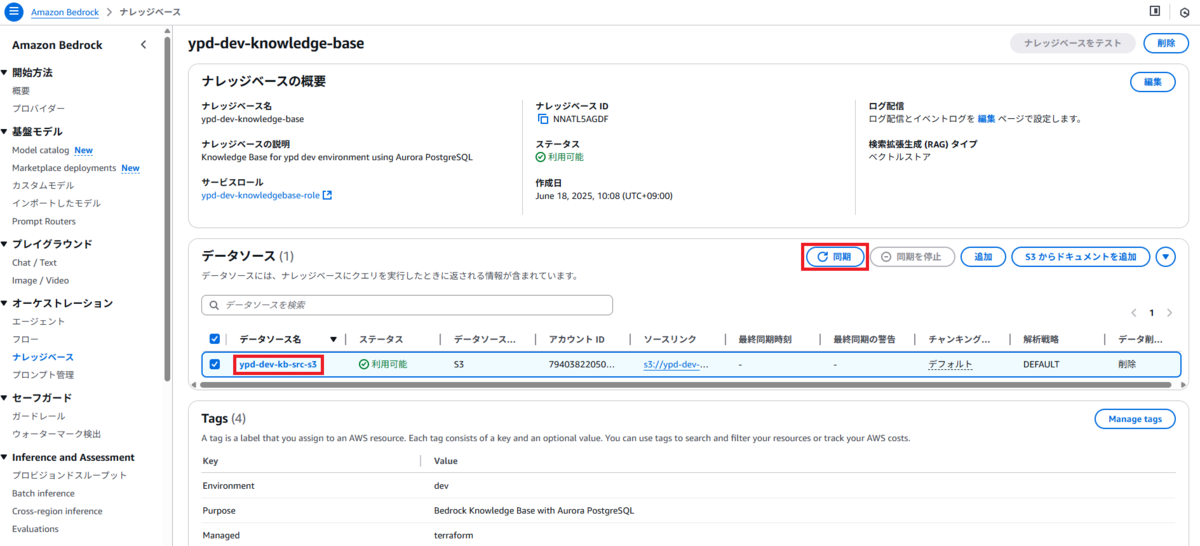The width and height of the screenshot is (1200, 546).
Task: Uncheck the ypd-dev-kb-src-s3 row checkbox
Action: pos(215,365)
